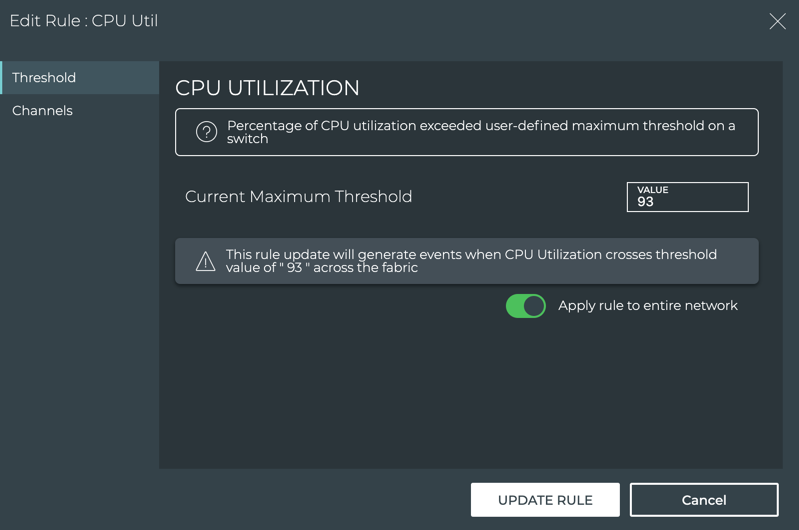The image size is (799, 530).
Task: Click the CPU UTILIZATION heading
Action: [x=267, y=88]
